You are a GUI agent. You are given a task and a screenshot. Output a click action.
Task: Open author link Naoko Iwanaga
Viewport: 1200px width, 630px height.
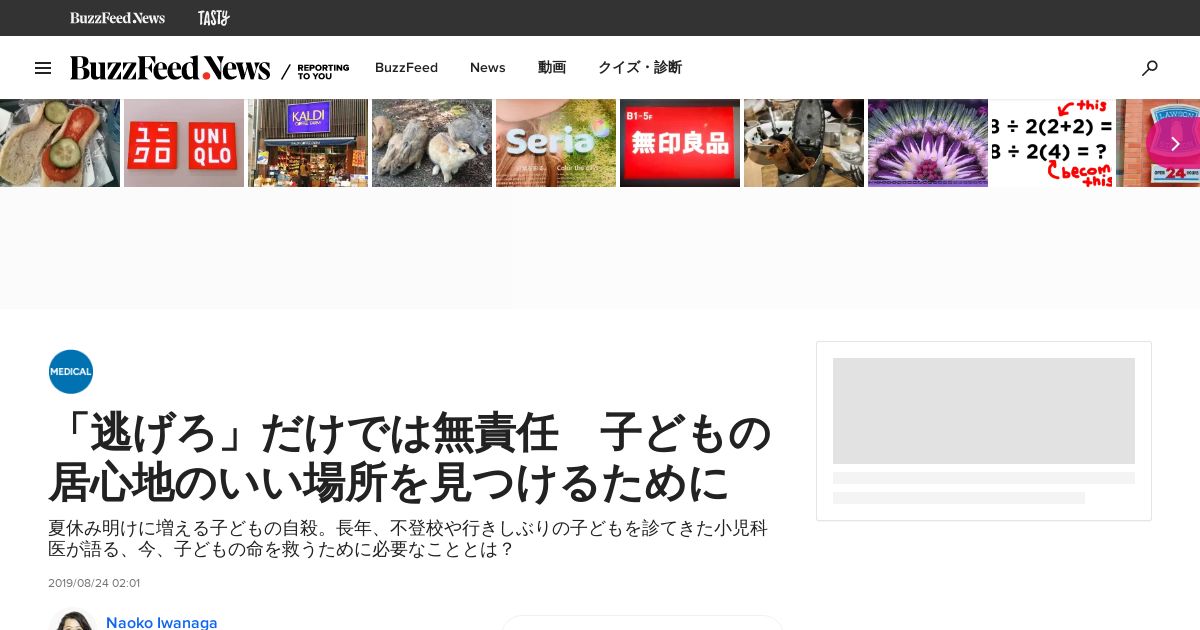(162, 622)
